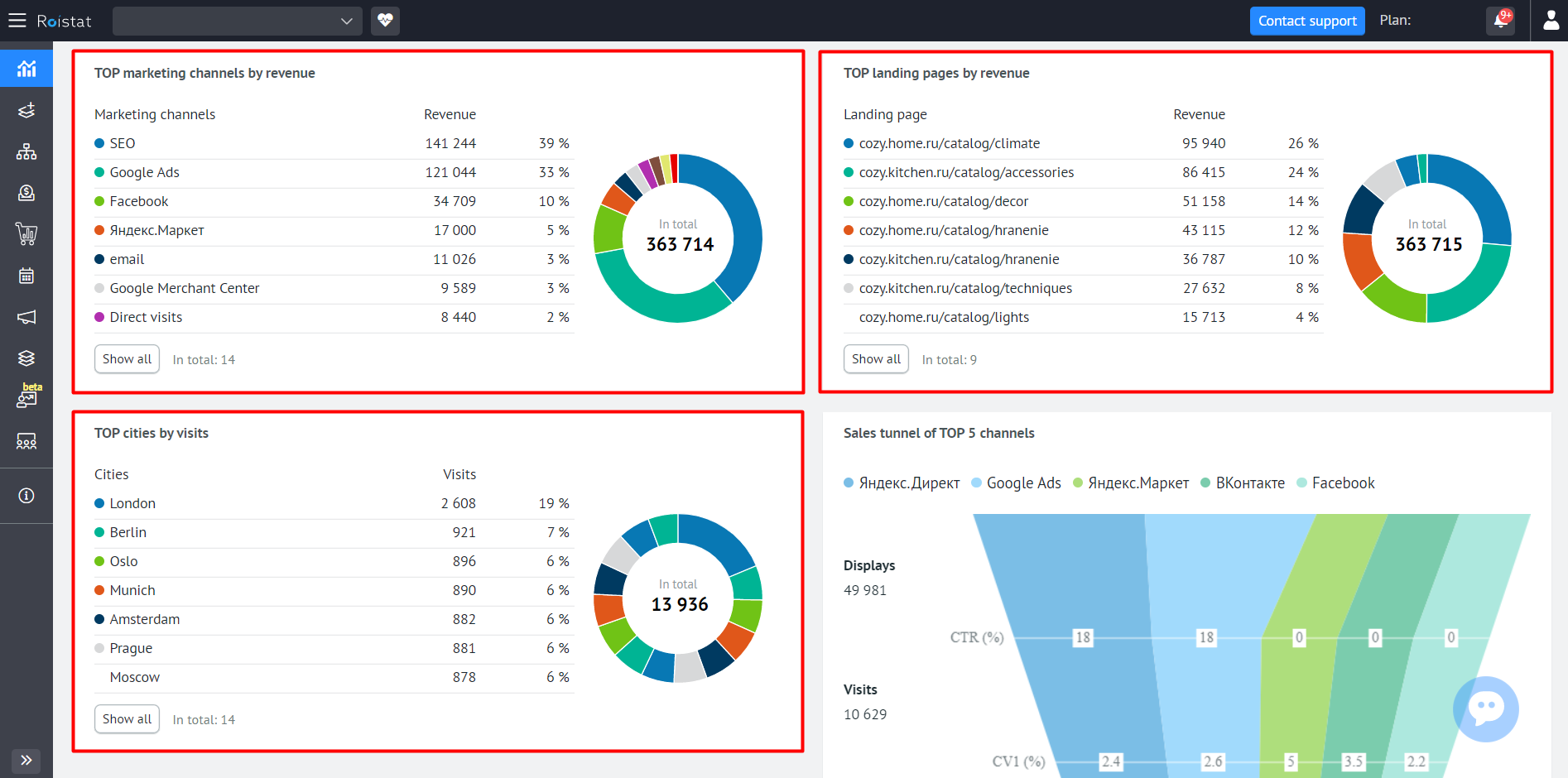This screenshot has width=1568, height=778.
Task: Click the Revenue header in channels table
Action: pos(450,114)
